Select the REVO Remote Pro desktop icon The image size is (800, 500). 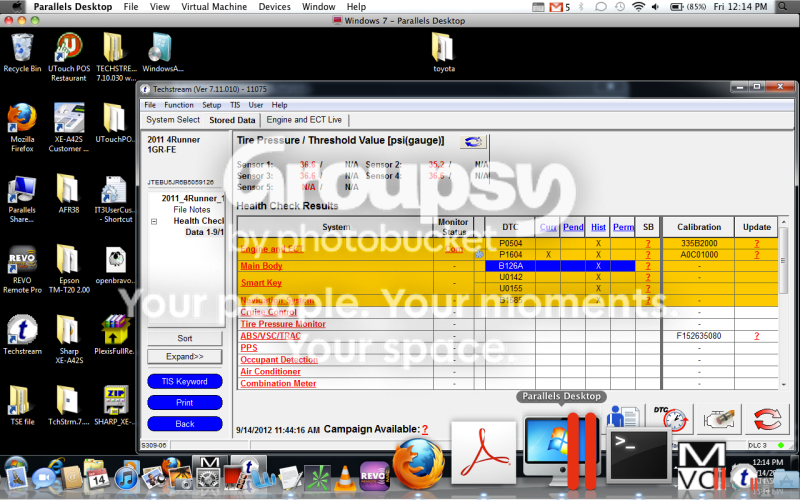click(x=22, y=269)
